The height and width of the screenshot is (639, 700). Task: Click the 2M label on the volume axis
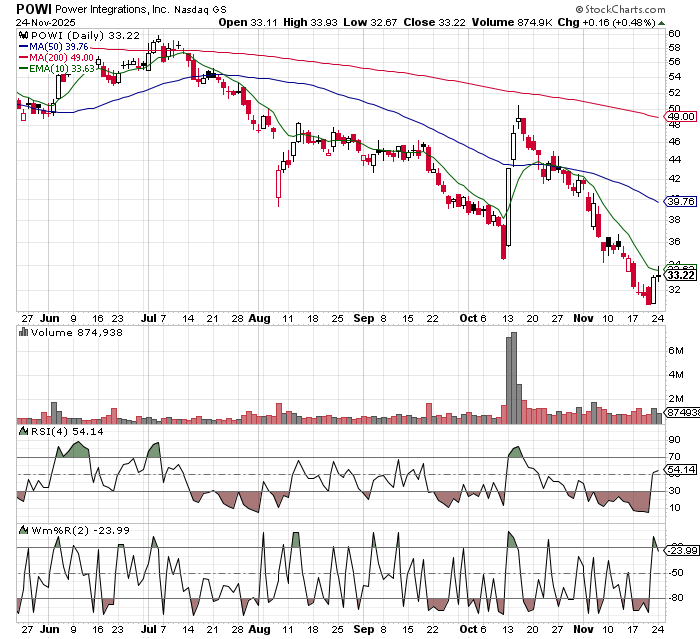[675, 398]
